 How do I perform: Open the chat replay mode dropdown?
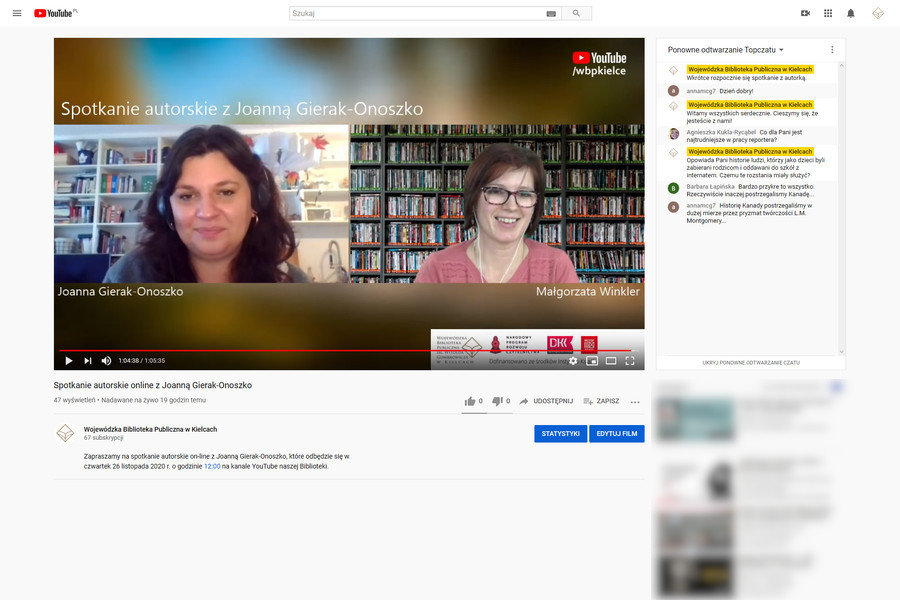(x=726, y=50)
